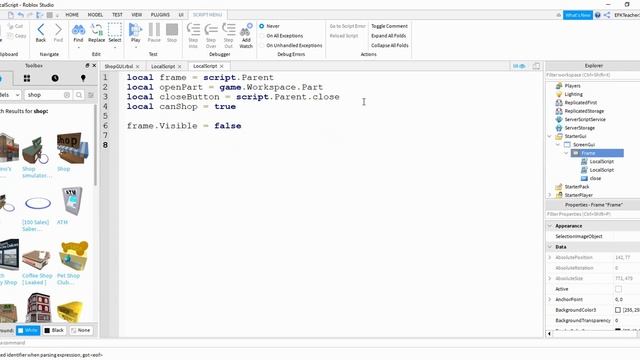
Task: Select the Never debug errors option
Action: coord(262,26)
